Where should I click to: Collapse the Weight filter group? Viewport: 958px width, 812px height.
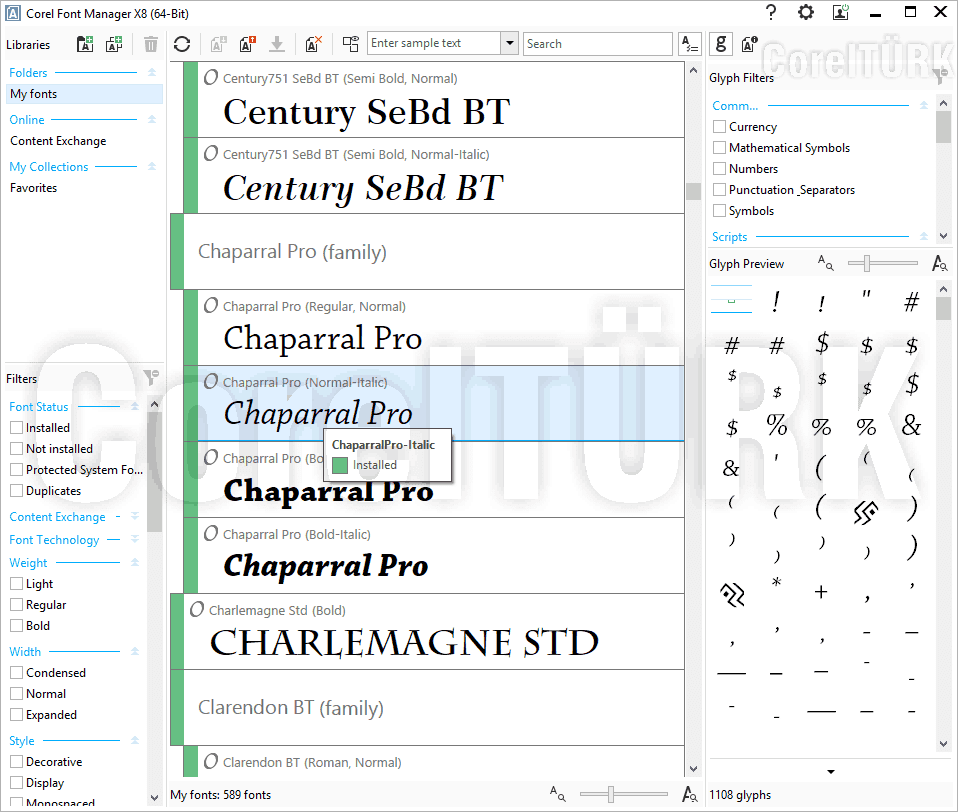tap(135, 562)
